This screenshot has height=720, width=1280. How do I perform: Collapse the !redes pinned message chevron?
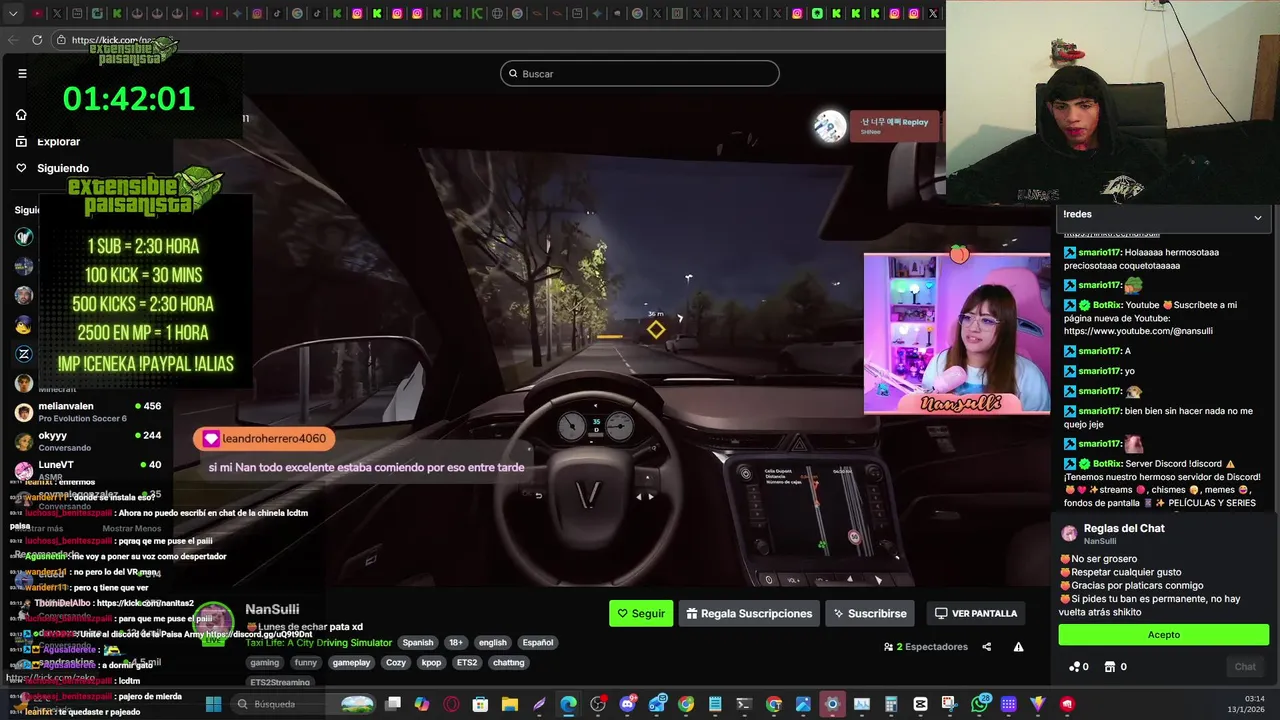pos(1258,216)
